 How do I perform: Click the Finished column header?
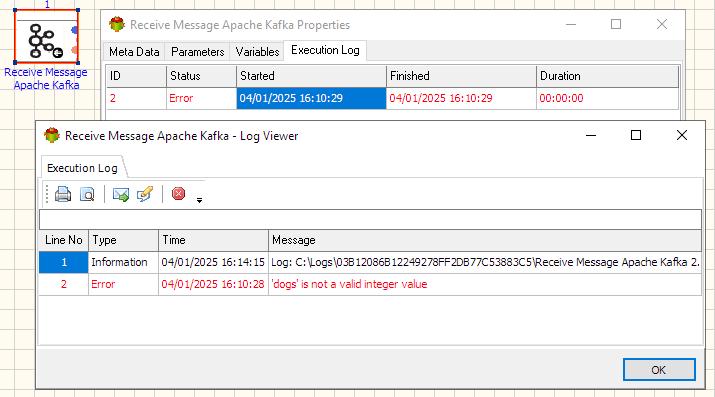click(461, 76)
